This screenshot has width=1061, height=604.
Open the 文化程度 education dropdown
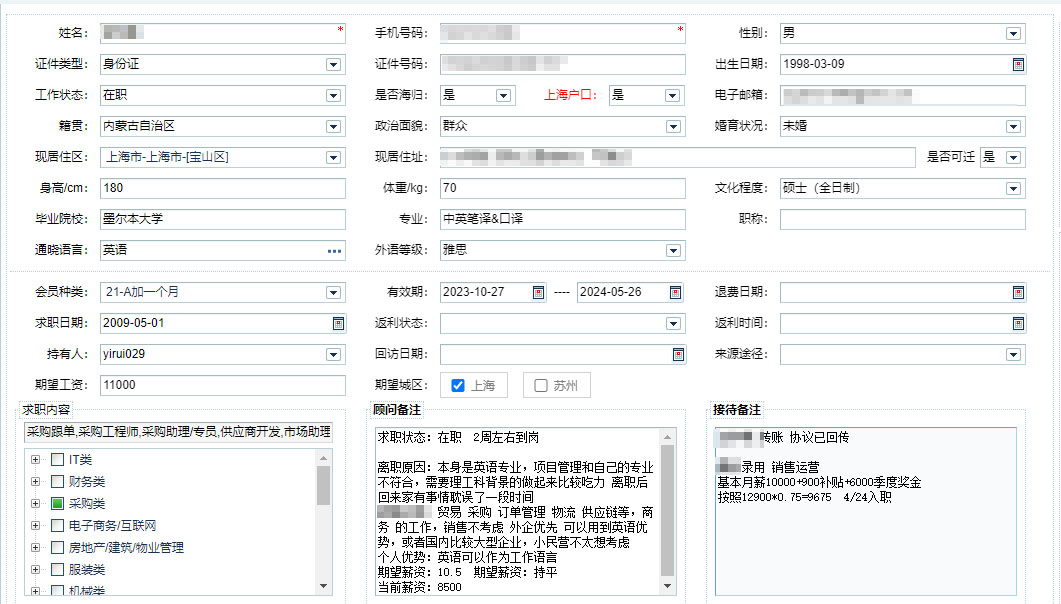coord(1013,189)
